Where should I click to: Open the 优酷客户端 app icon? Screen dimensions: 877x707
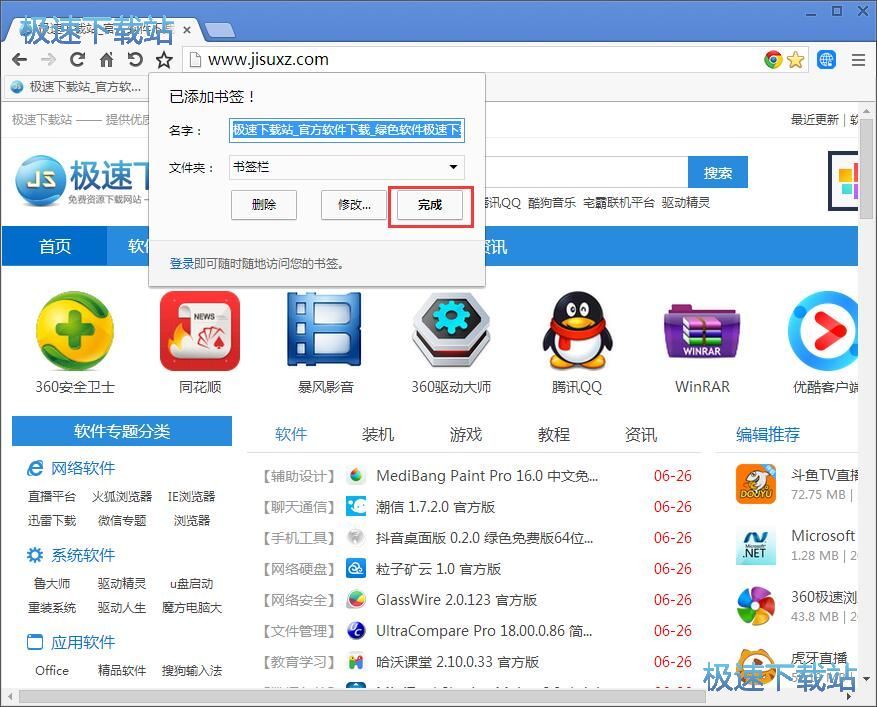(823, 331)
